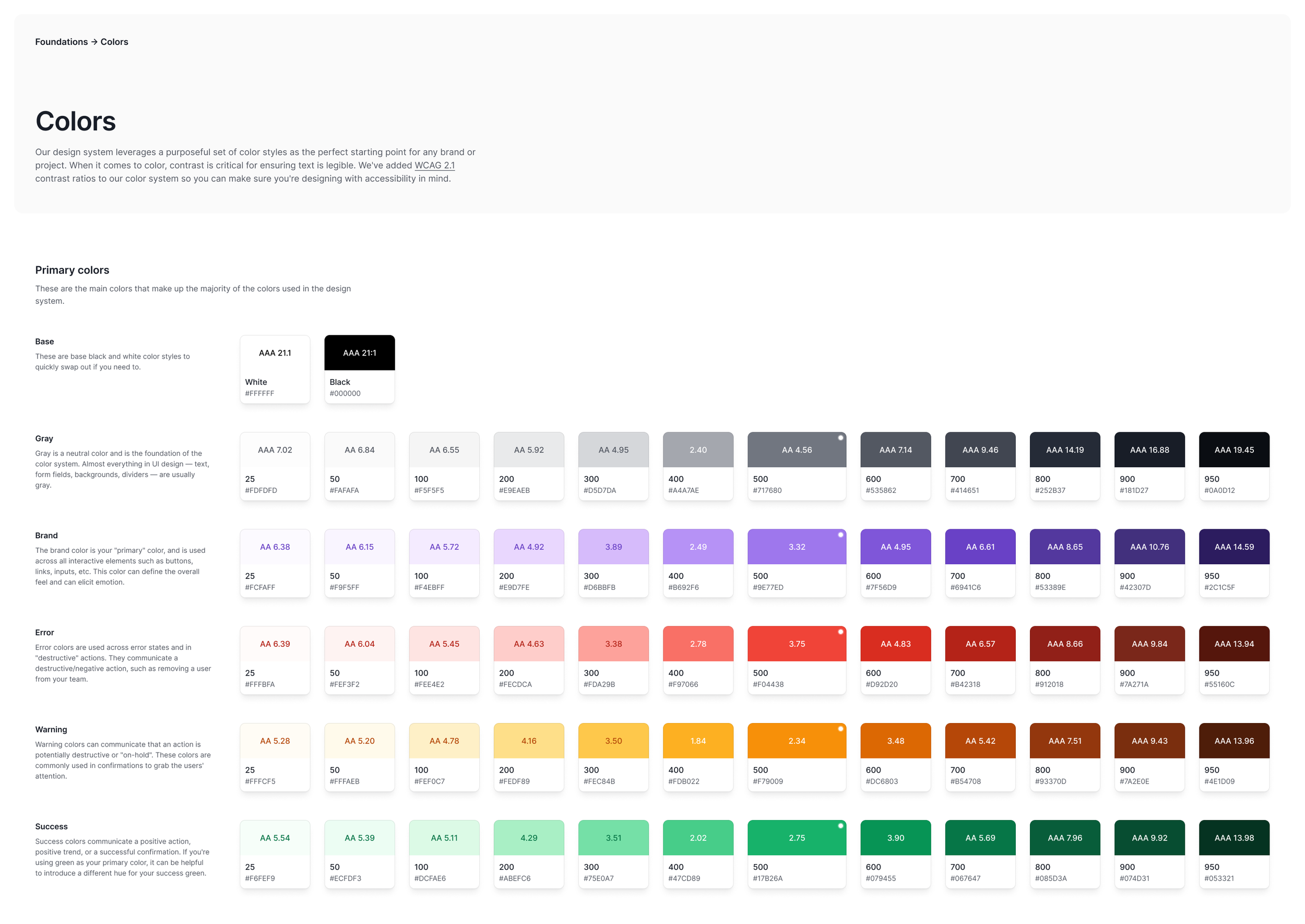The image size is (1305, 924).
Task: Select Gray 200 swatch #E9EAEB
Action: pyautogui.click(x=528, y=466)
